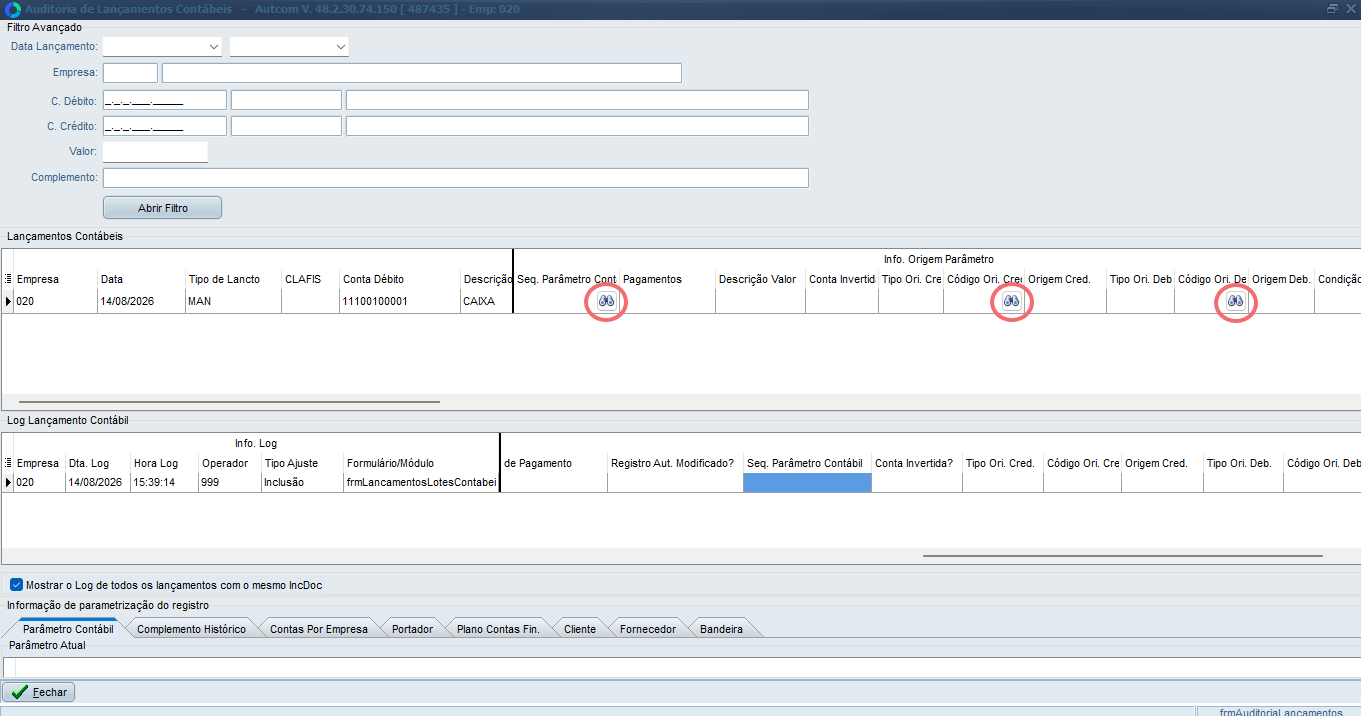
Task: Click the green checkmark on Fechar button
Action: [x=19, y=692]
